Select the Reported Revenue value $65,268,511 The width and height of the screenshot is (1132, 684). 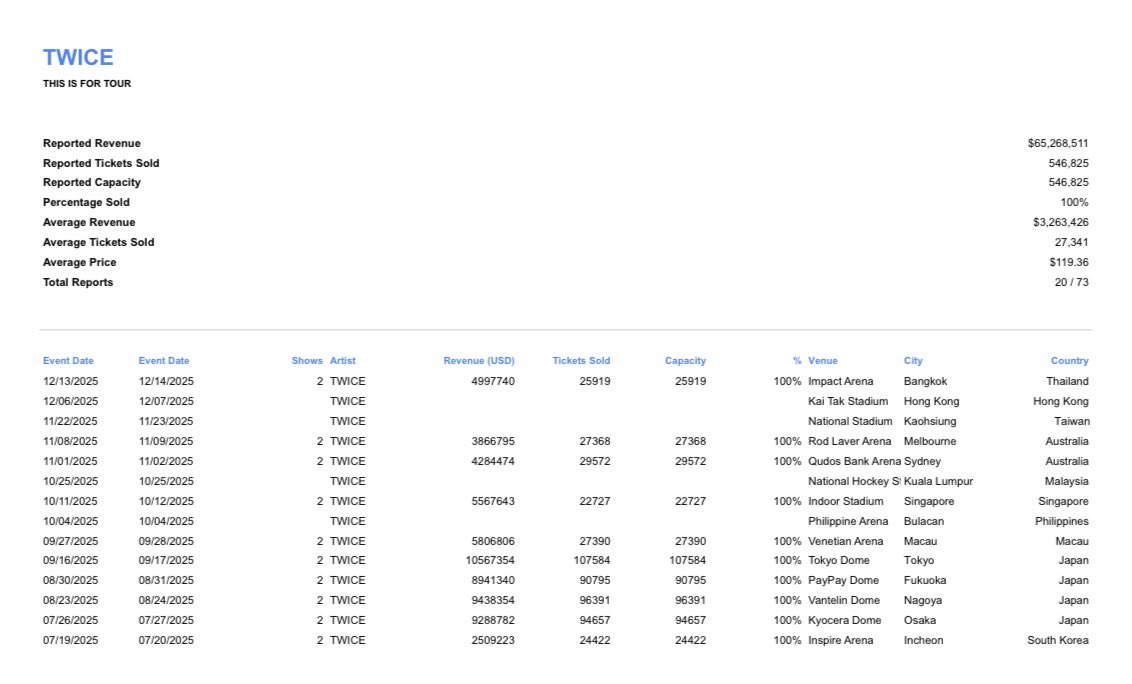tap(1058, 143)
